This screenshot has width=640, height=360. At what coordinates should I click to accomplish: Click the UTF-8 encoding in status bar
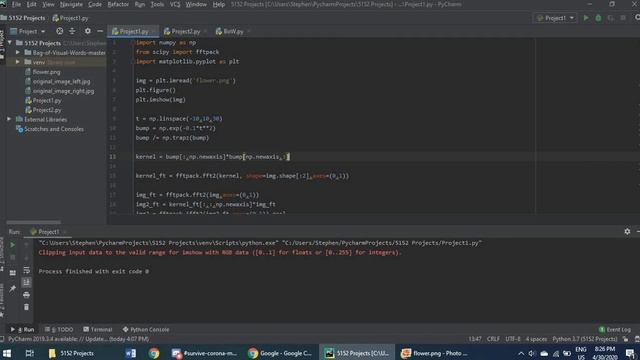[513, 339]
